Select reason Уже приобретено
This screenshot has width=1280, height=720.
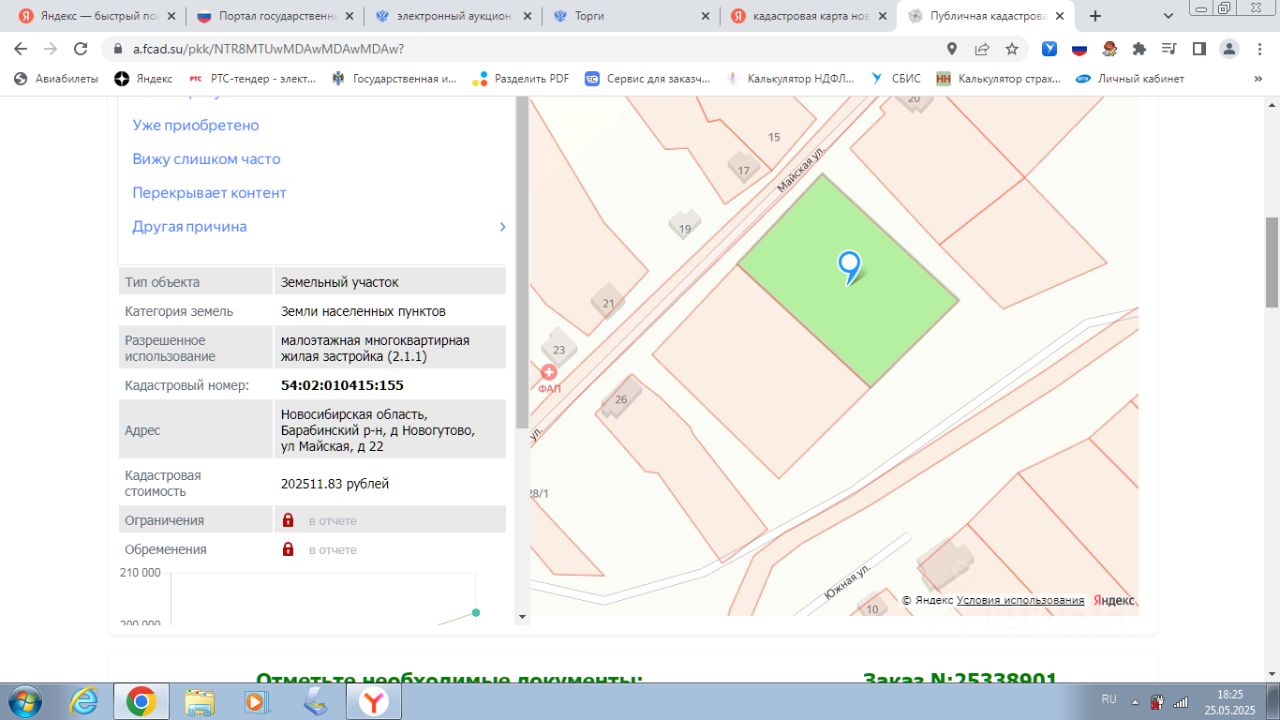[x=195, y=125]
